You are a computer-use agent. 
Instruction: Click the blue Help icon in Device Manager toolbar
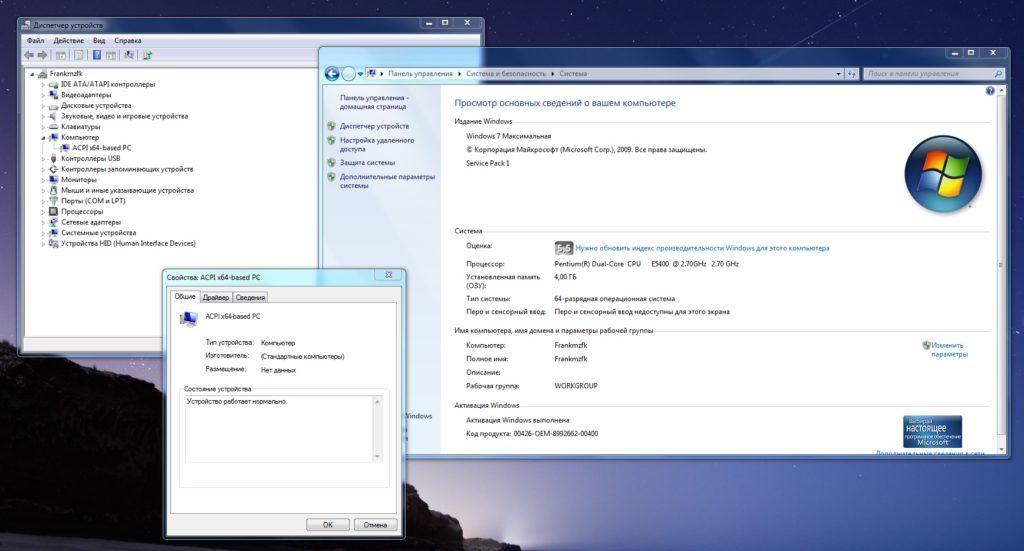click(x=97, y=55)
